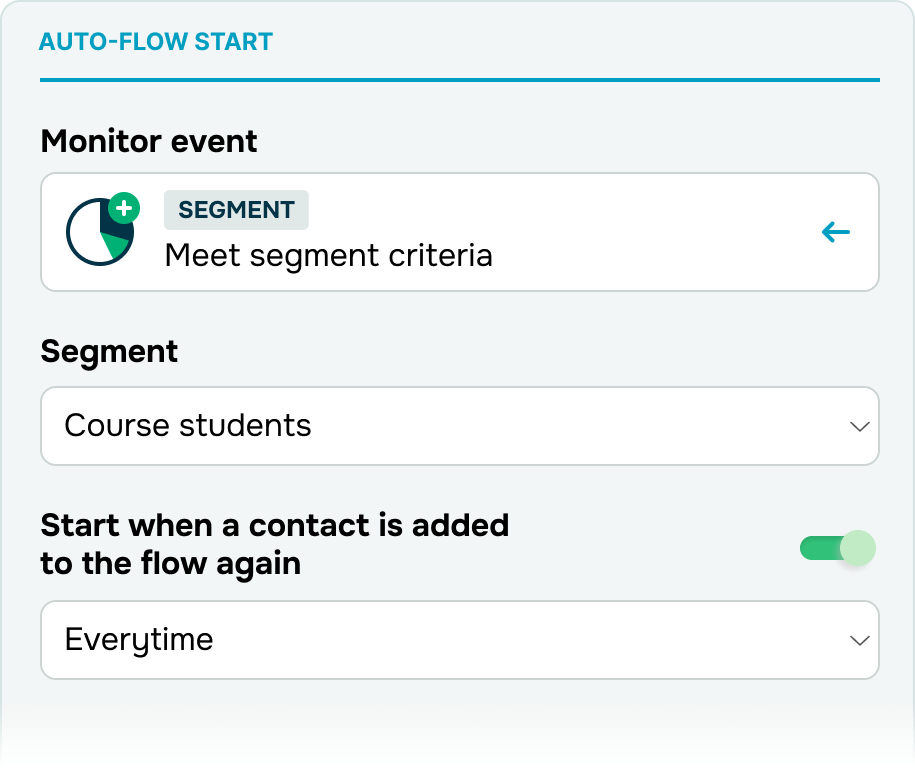Screen dimensions: 915x784
Task: Click the chevron in the Segment selector
Action: pyautogui.click(x=860, y=426)
